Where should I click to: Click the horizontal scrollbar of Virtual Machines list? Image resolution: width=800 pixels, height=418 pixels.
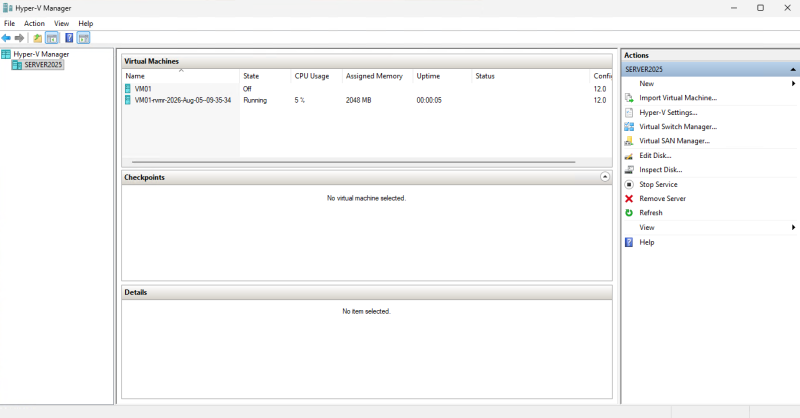(x=353, y=162)
